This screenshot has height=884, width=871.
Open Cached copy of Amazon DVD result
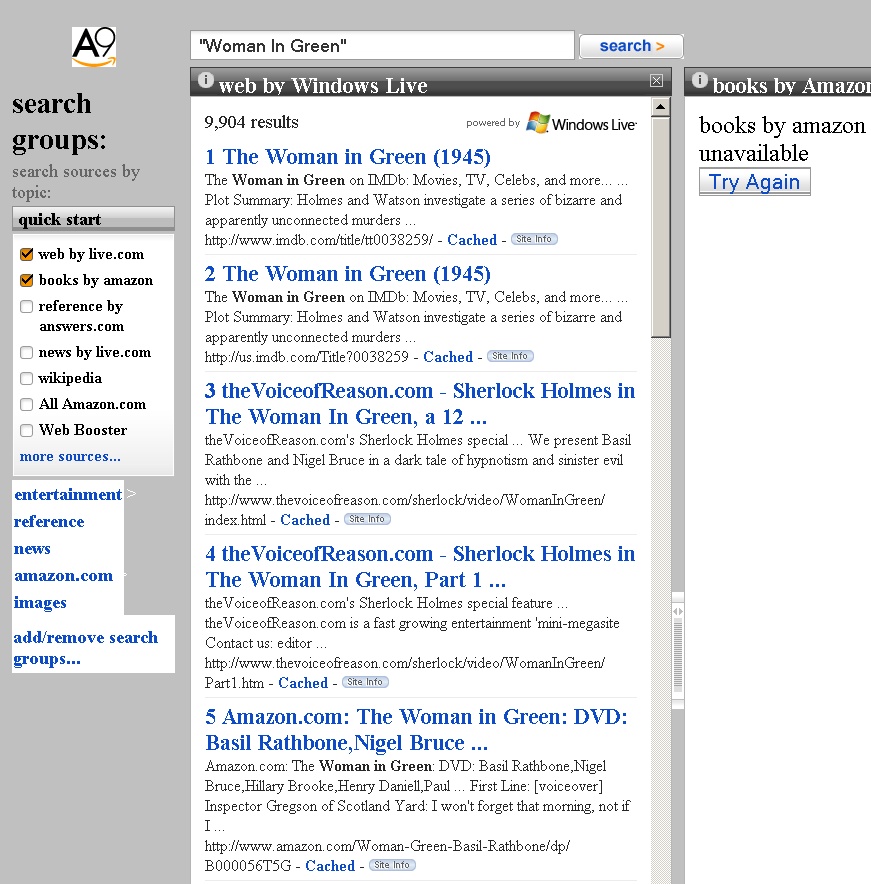(330, 865)
